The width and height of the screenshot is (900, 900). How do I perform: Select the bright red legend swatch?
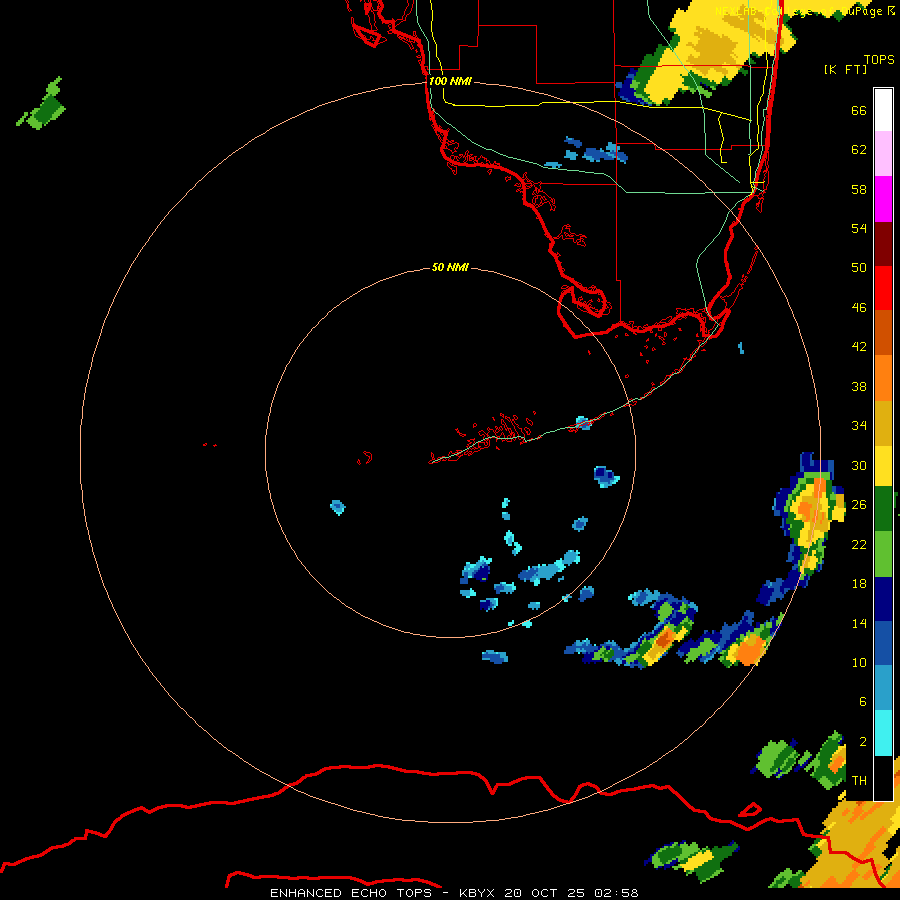click(x=883, y=288)
